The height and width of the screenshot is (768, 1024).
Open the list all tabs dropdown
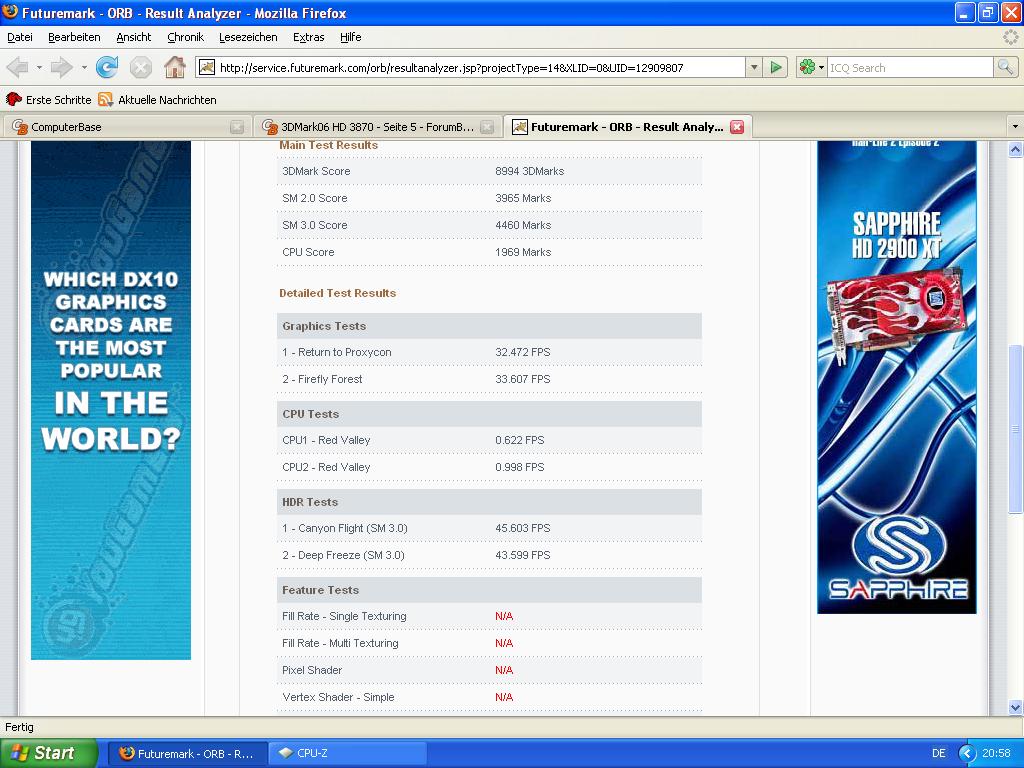[x=1015, y=127]
